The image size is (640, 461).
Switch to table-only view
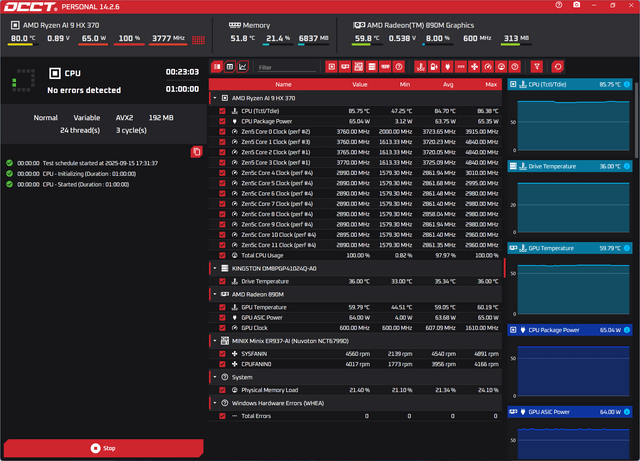tap(230, 67)
